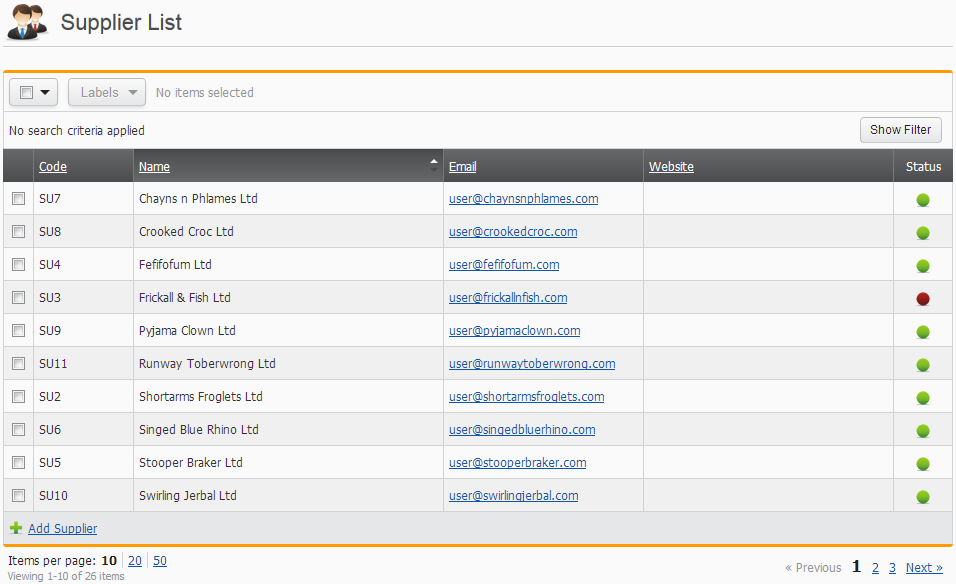Sort the table by Name column
The image size is (956, 584).
[154, 166]
